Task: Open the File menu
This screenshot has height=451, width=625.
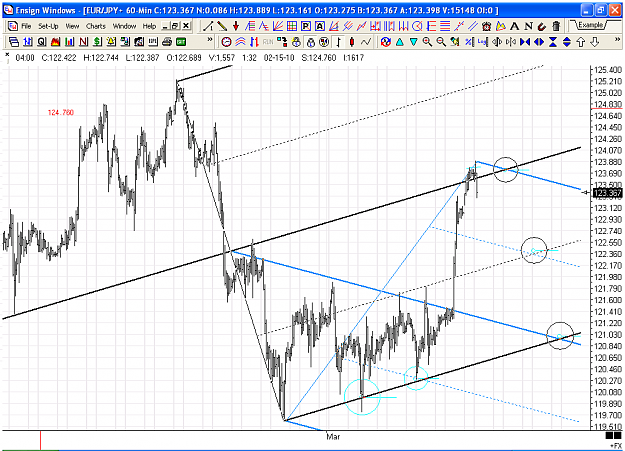Action: [26, 26]
